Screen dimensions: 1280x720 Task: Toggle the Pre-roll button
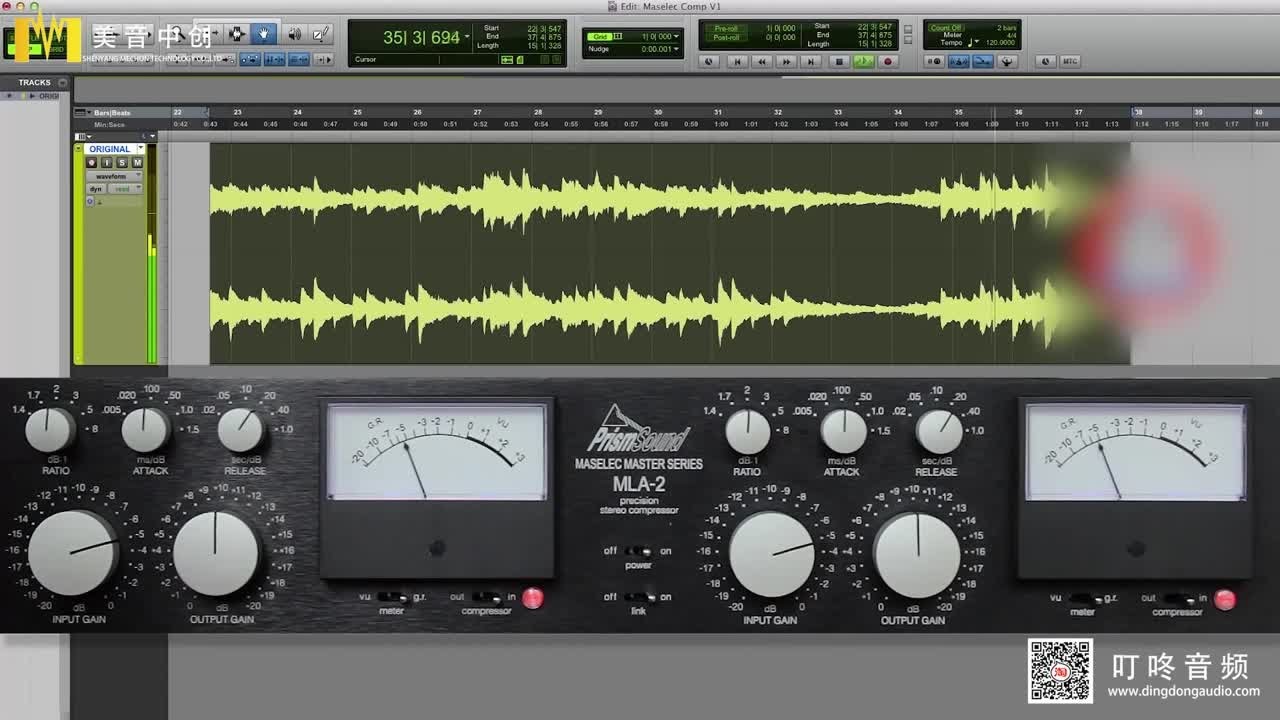[x=724, y=28]
